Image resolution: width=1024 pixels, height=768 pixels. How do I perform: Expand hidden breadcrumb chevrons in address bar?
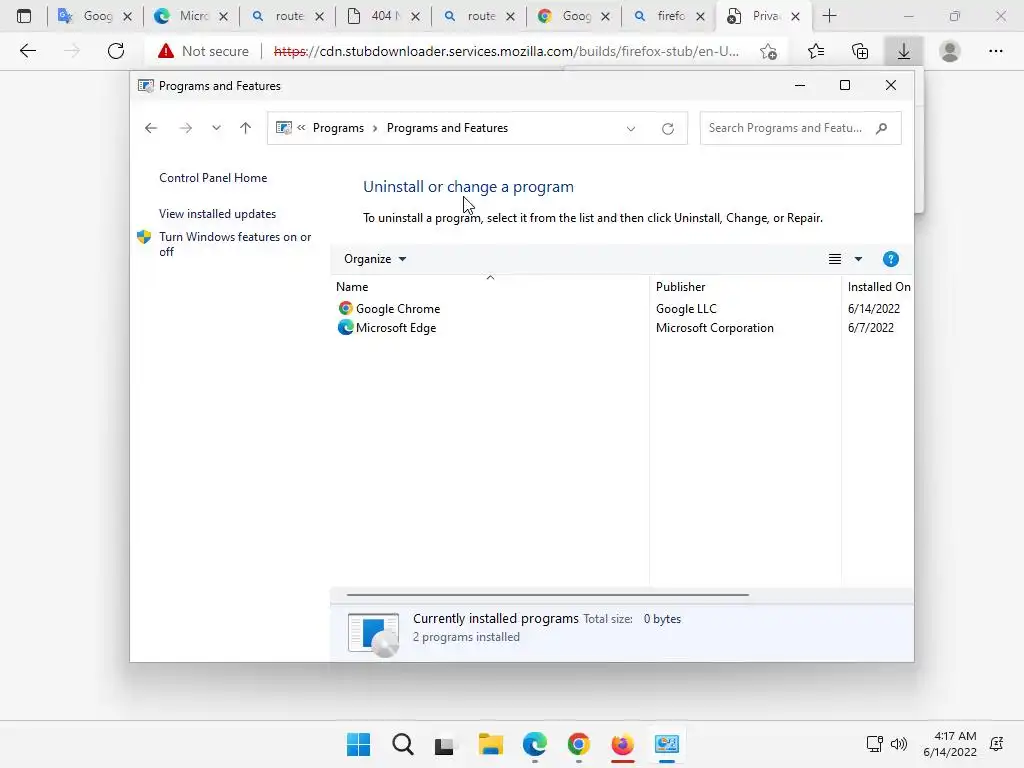coord(301,128)
